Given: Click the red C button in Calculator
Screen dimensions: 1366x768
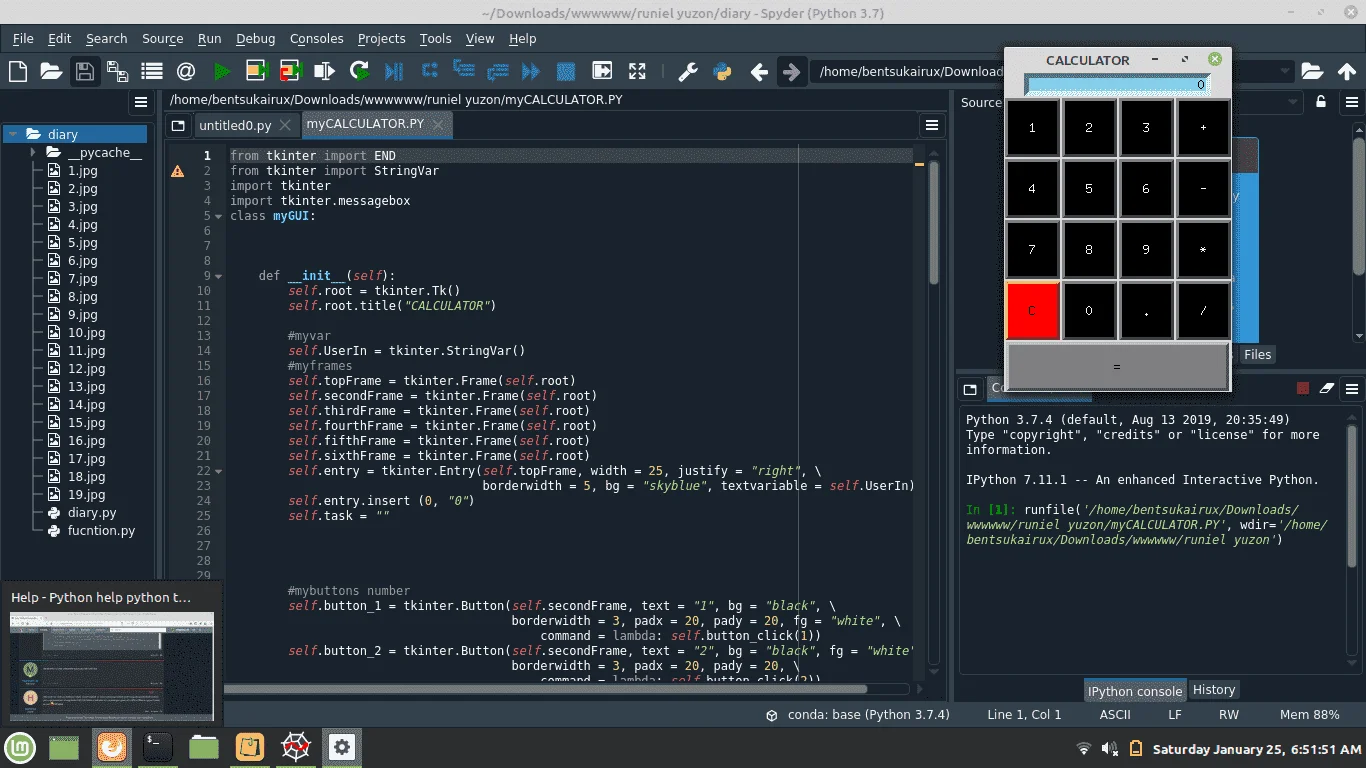Looking at the screenshot, I should coord(1032,311).
